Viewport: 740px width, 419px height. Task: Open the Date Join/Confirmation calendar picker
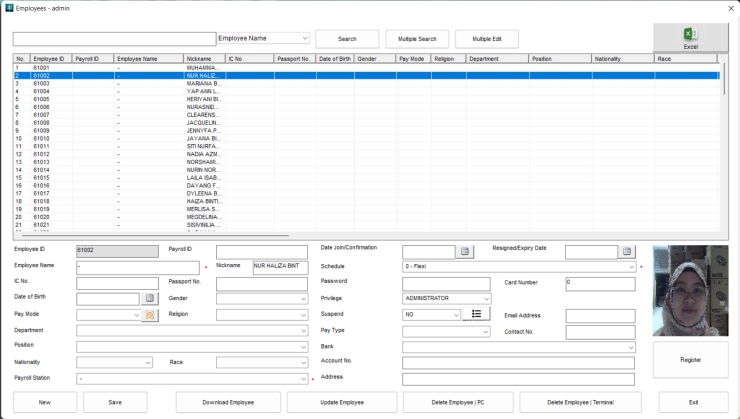click(x=465, y=252)
